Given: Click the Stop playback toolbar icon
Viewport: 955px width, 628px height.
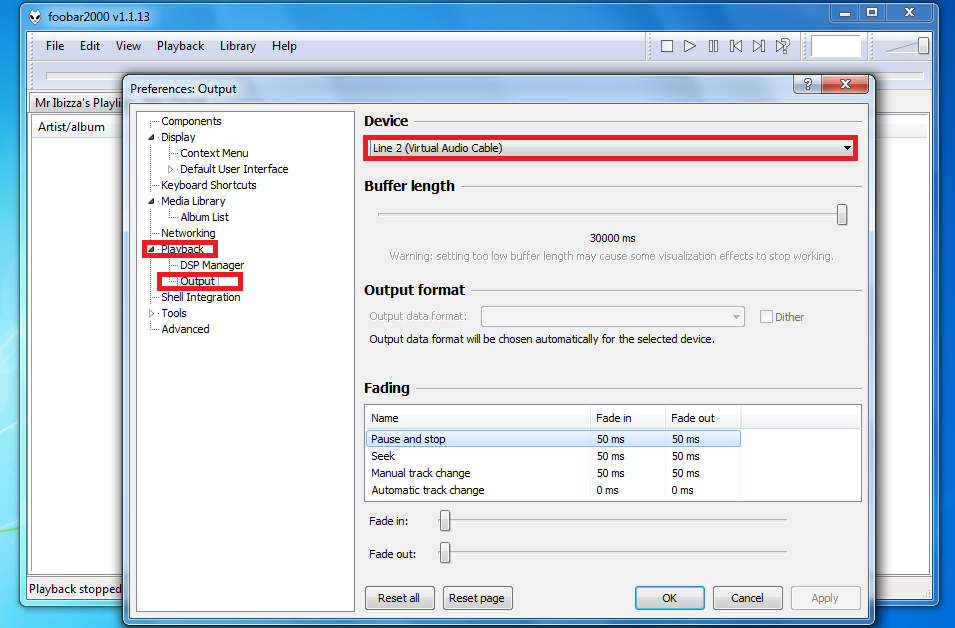Looking at the screenshot, I should coord(667,46).
